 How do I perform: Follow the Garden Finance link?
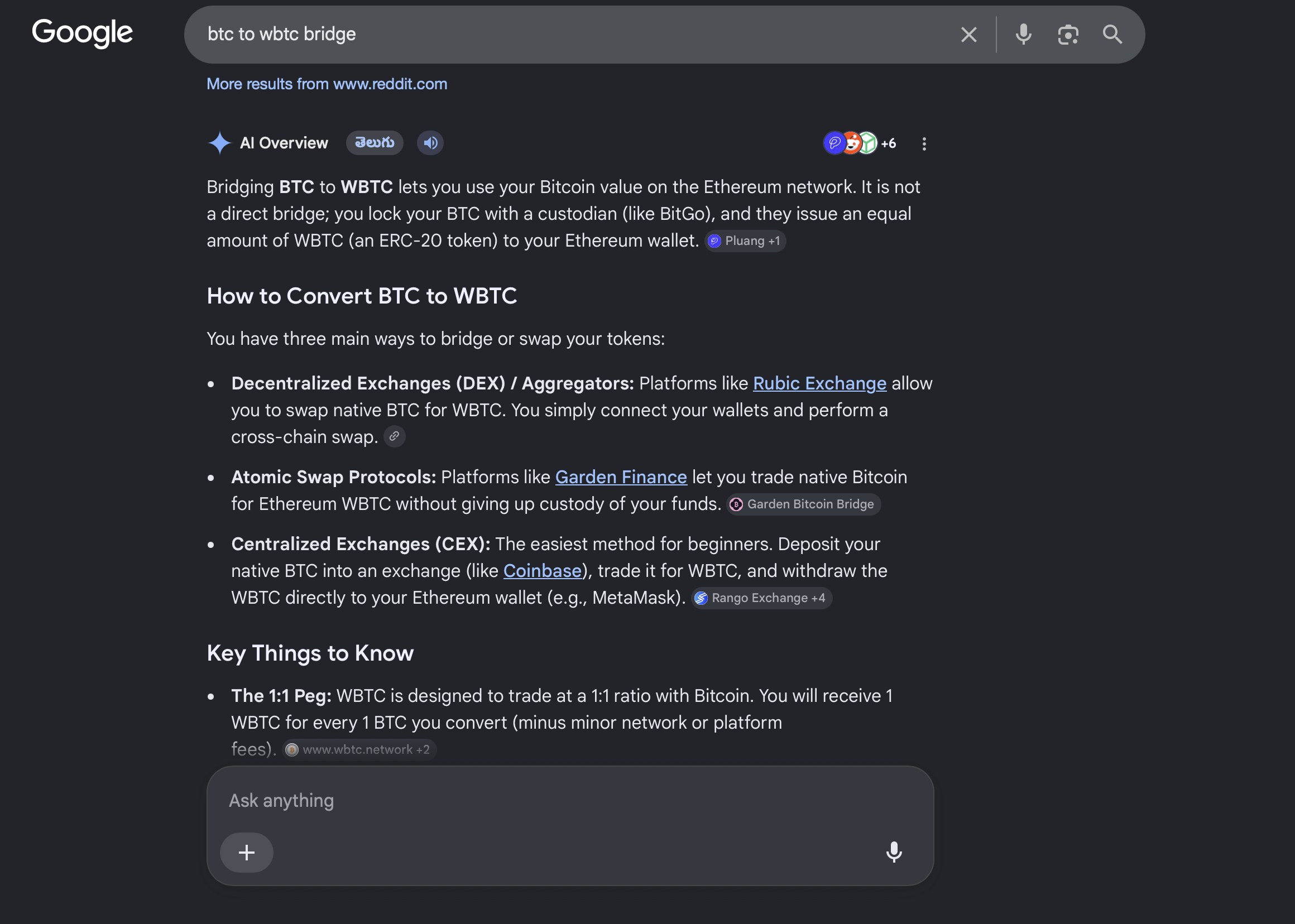pyautogui.click(x=621, y=477)
